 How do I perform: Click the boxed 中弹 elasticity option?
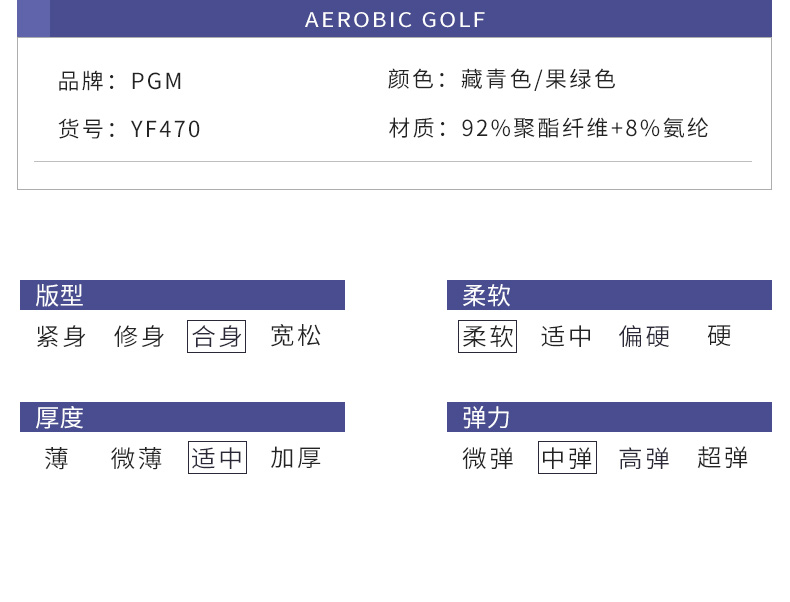tap(567, 458)
